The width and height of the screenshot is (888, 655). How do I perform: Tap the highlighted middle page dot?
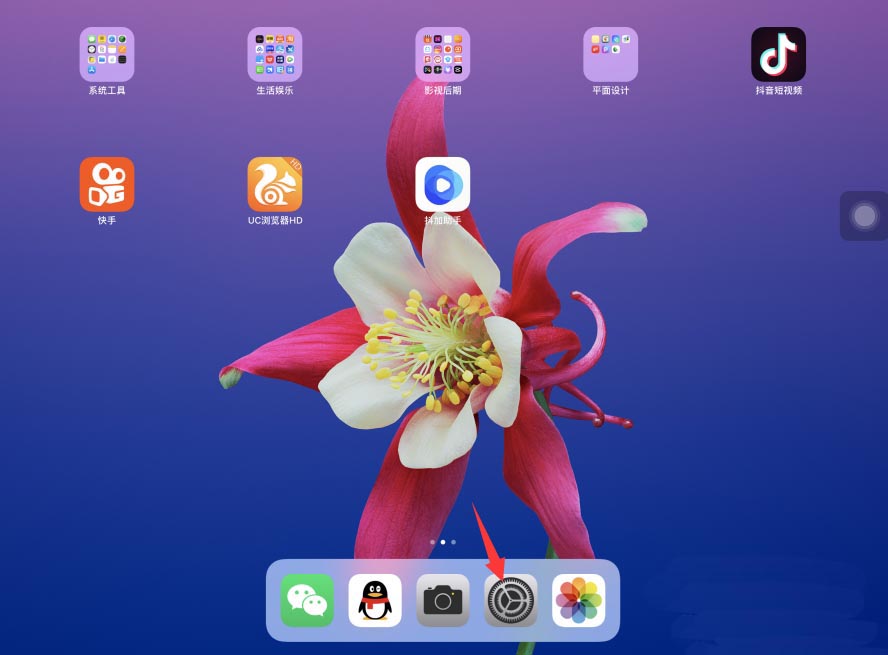click(x=443, y=542)
